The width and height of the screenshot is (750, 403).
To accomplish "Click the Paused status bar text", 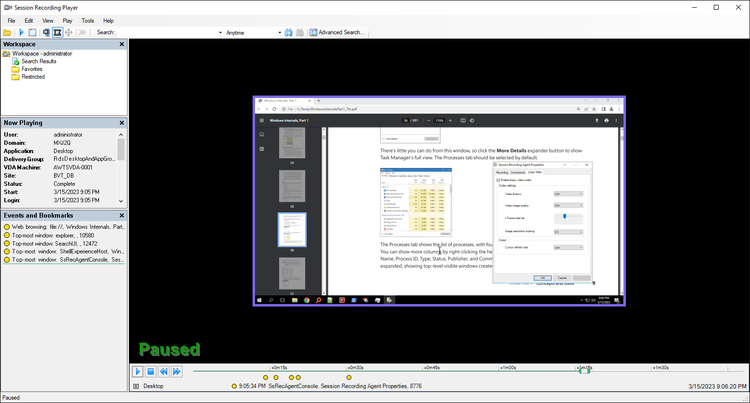I will (11, 398).
